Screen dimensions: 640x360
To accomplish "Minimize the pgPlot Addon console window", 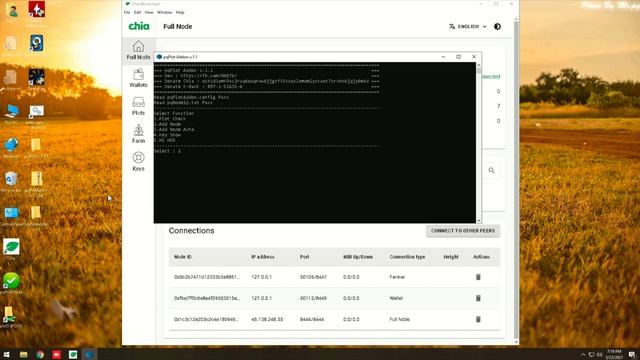I will pyautogui.click(x=443, y=57).
